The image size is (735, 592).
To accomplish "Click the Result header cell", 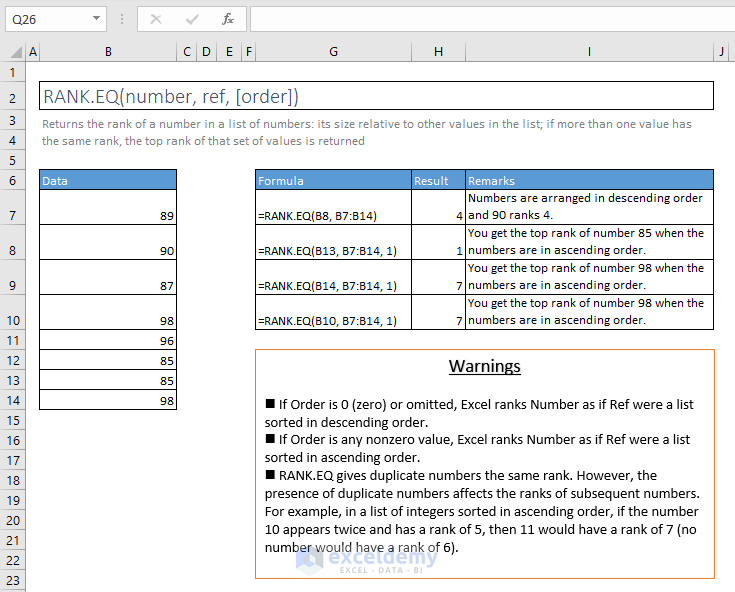I will click(x=438, y=180).
